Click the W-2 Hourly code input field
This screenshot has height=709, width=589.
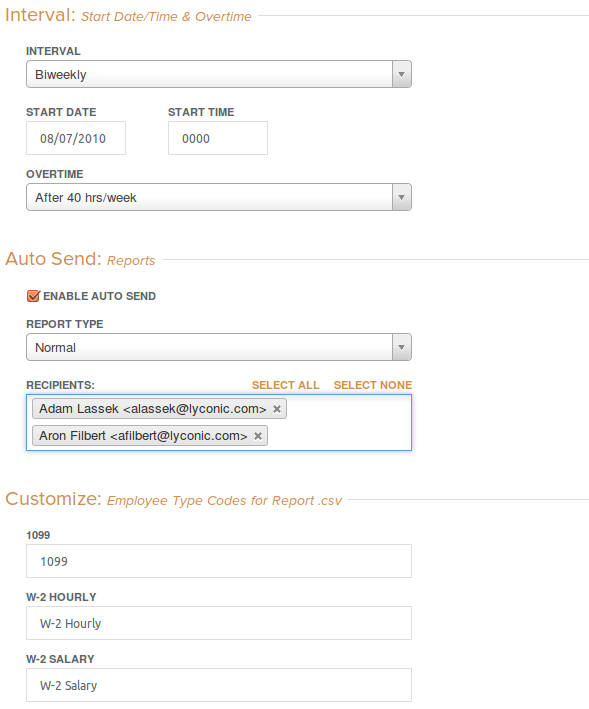[219, 623]
